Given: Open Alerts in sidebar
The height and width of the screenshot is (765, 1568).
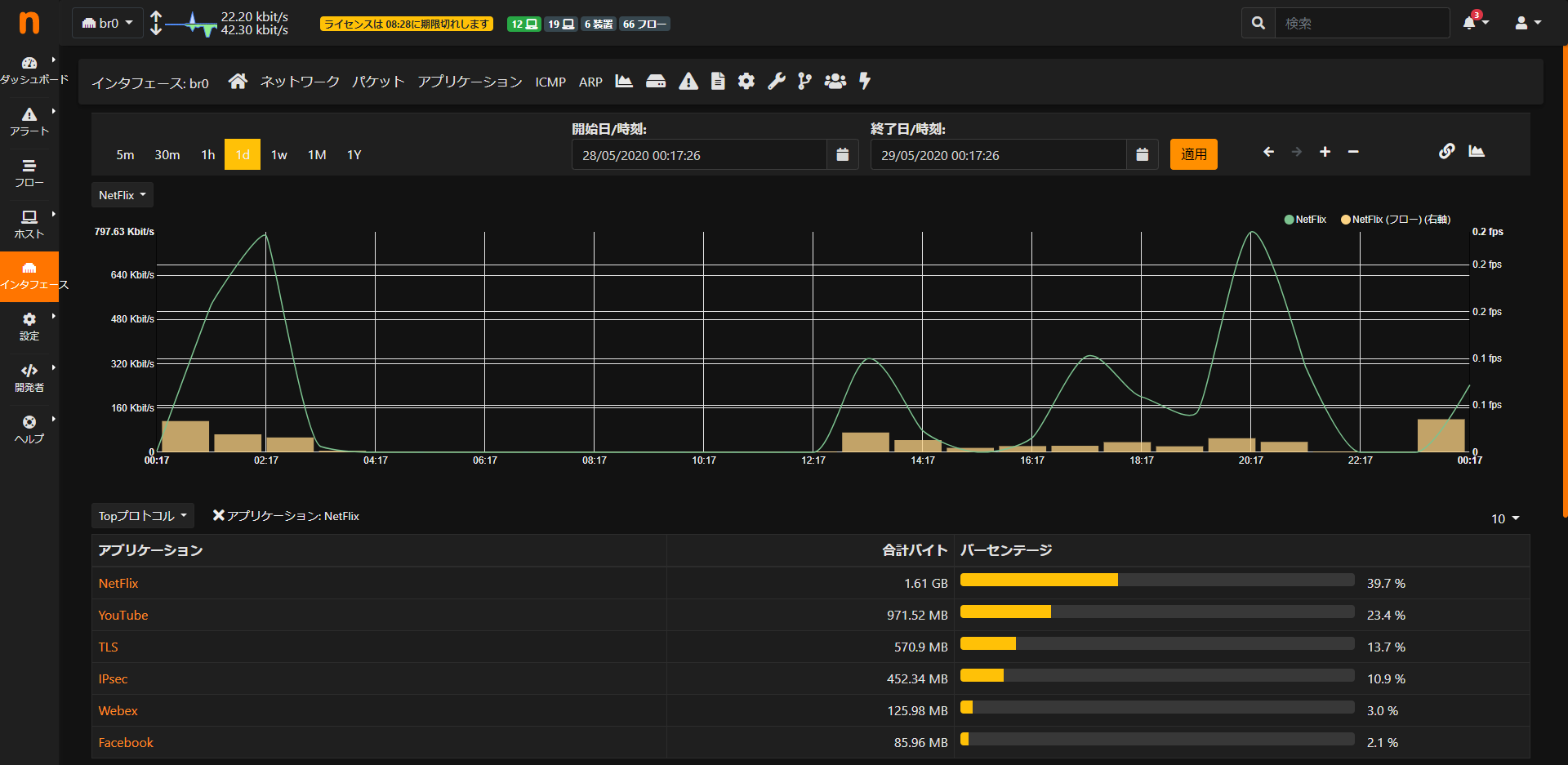Looking at the screenshot, I should coord(29,121).
